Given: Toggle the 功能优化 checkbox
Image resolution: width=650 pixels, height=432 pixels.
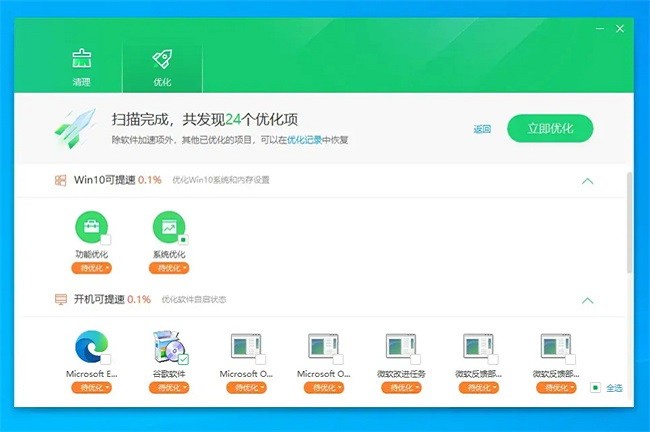Looking at the screenshot, I should pos(106,240).
